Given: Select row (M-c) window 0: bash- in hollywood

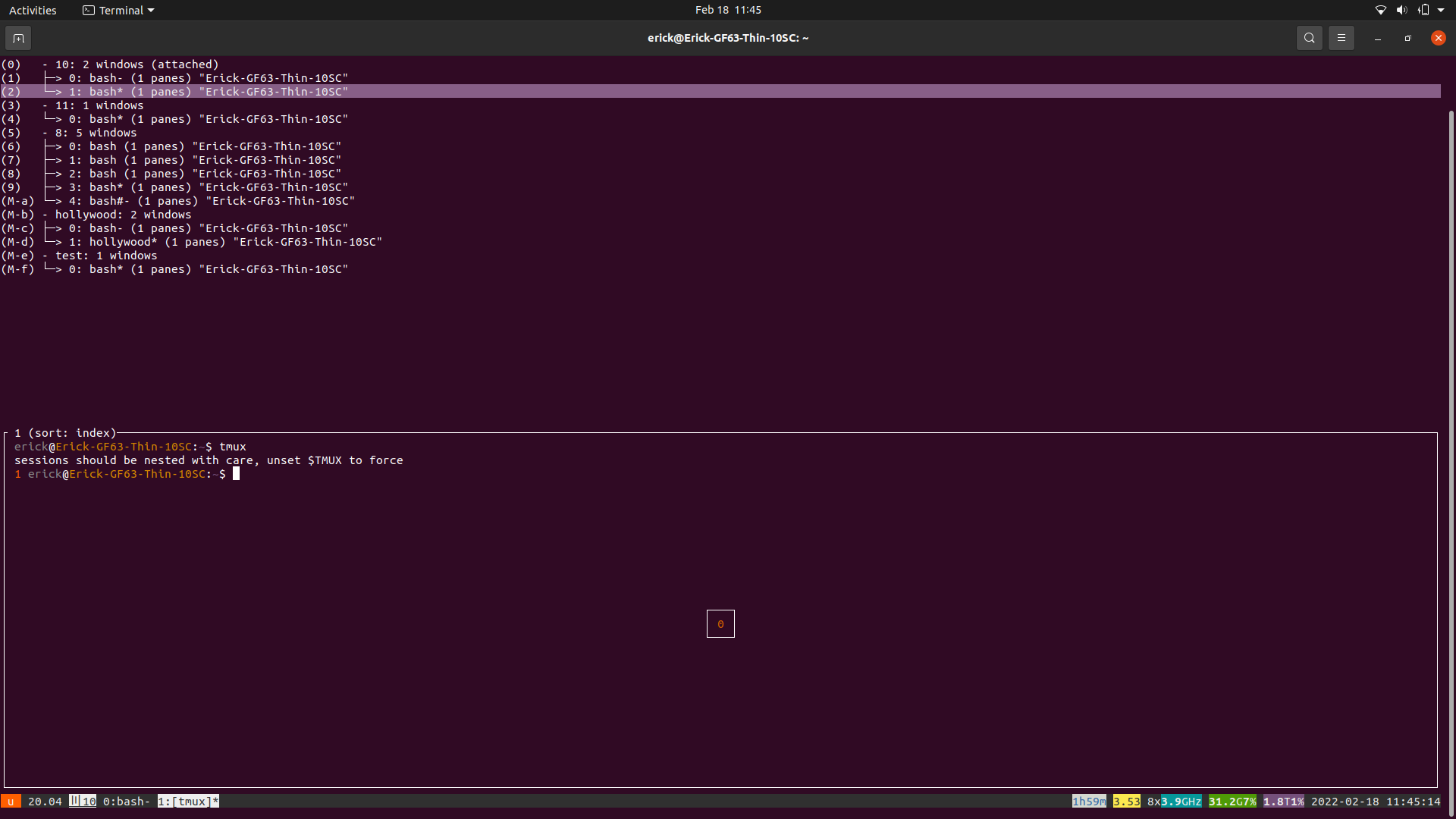Looking at the screenshot, I should pos(720,228).
